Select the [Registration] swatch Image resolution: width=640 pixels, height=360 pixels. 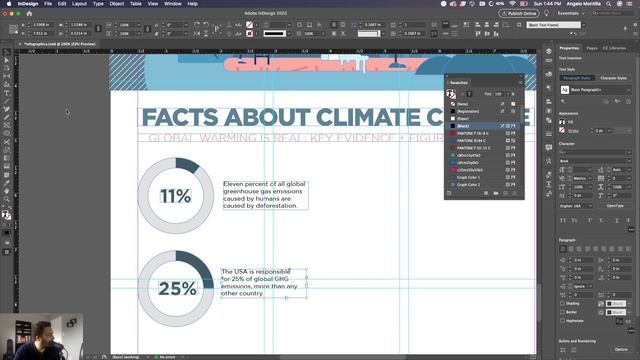click(483, 111)
